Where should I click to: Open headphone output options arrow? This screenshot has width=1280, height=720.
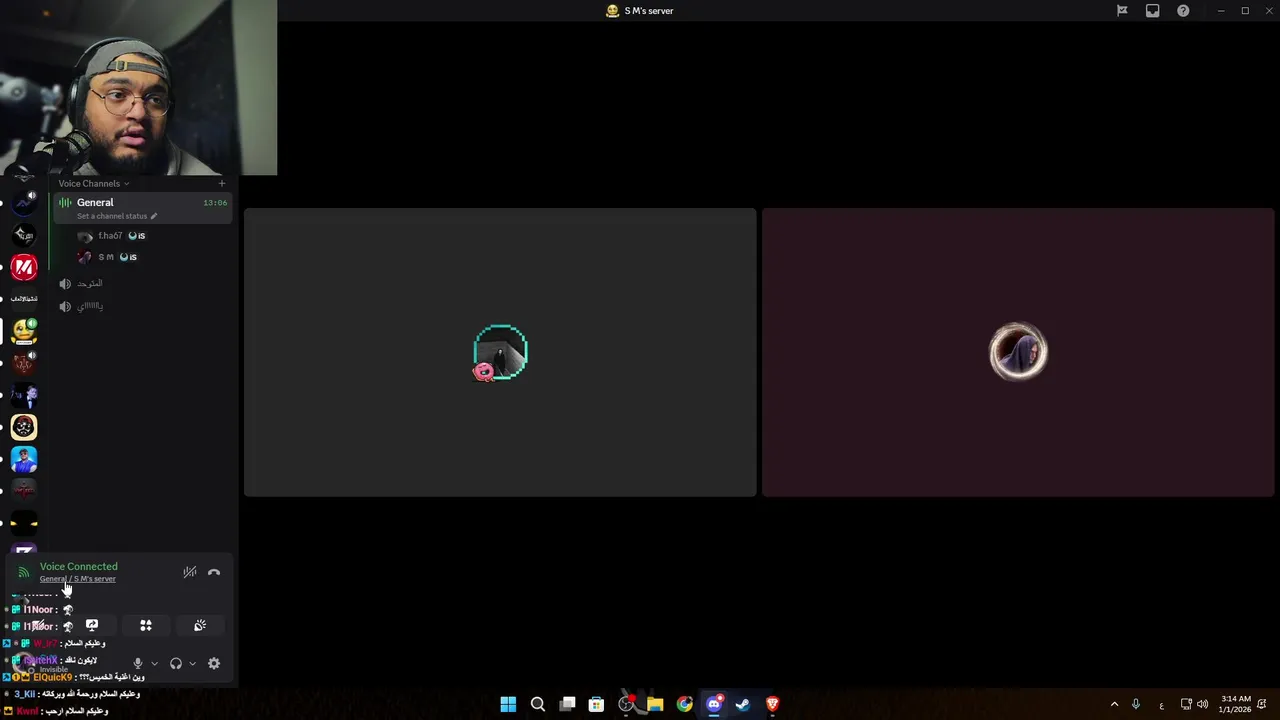pyautogui.click(x=192, y=663)
